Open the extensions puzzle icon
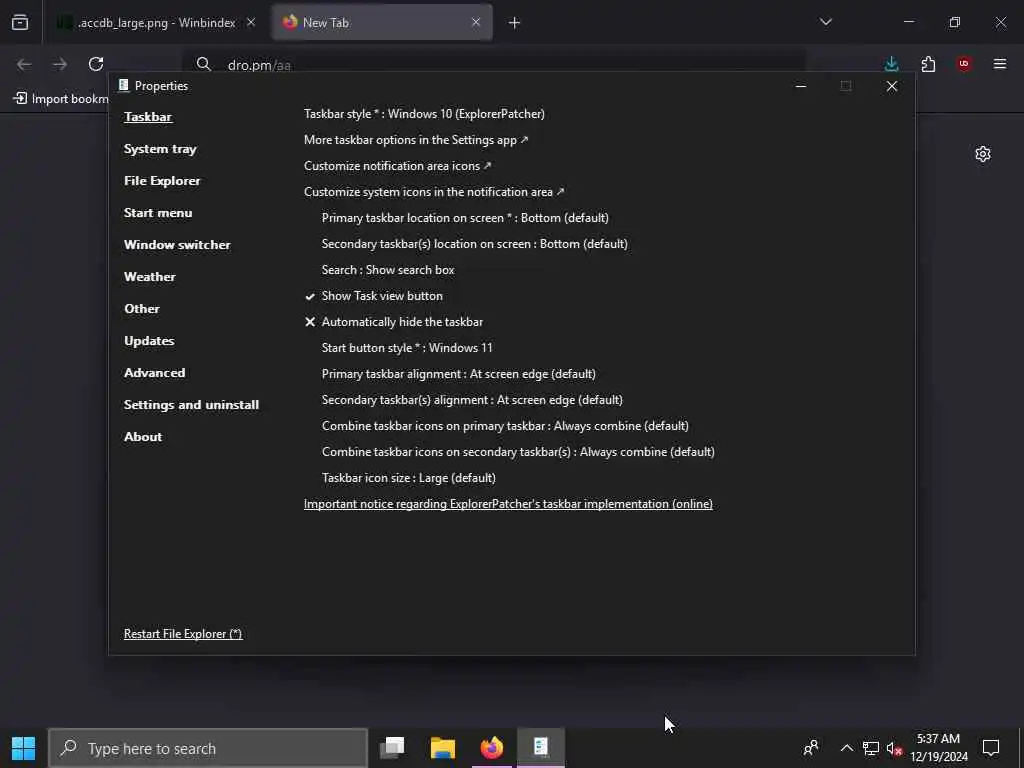 928,64
